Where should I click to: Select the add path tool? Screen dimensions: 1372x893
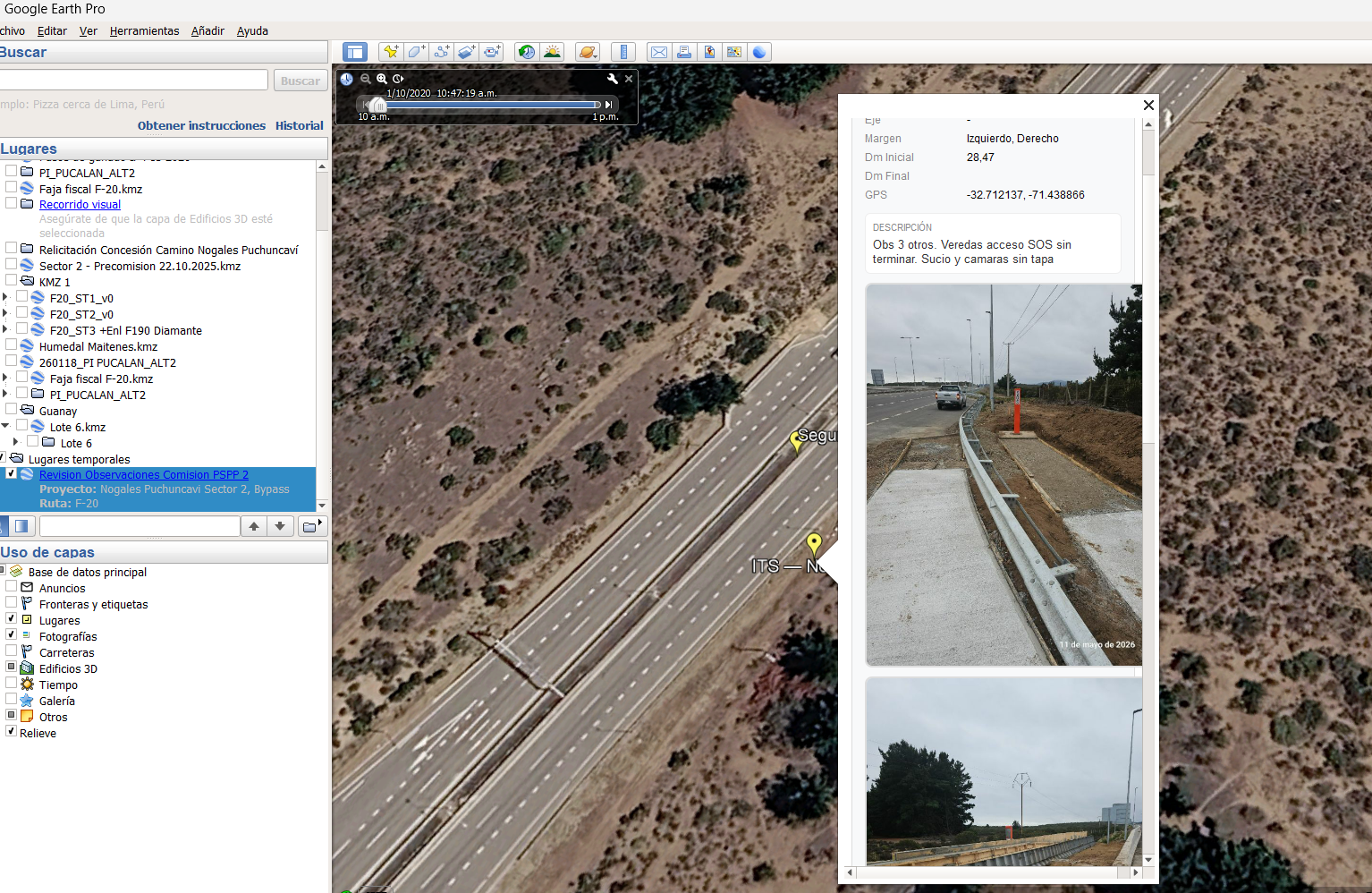click(441, 52)
